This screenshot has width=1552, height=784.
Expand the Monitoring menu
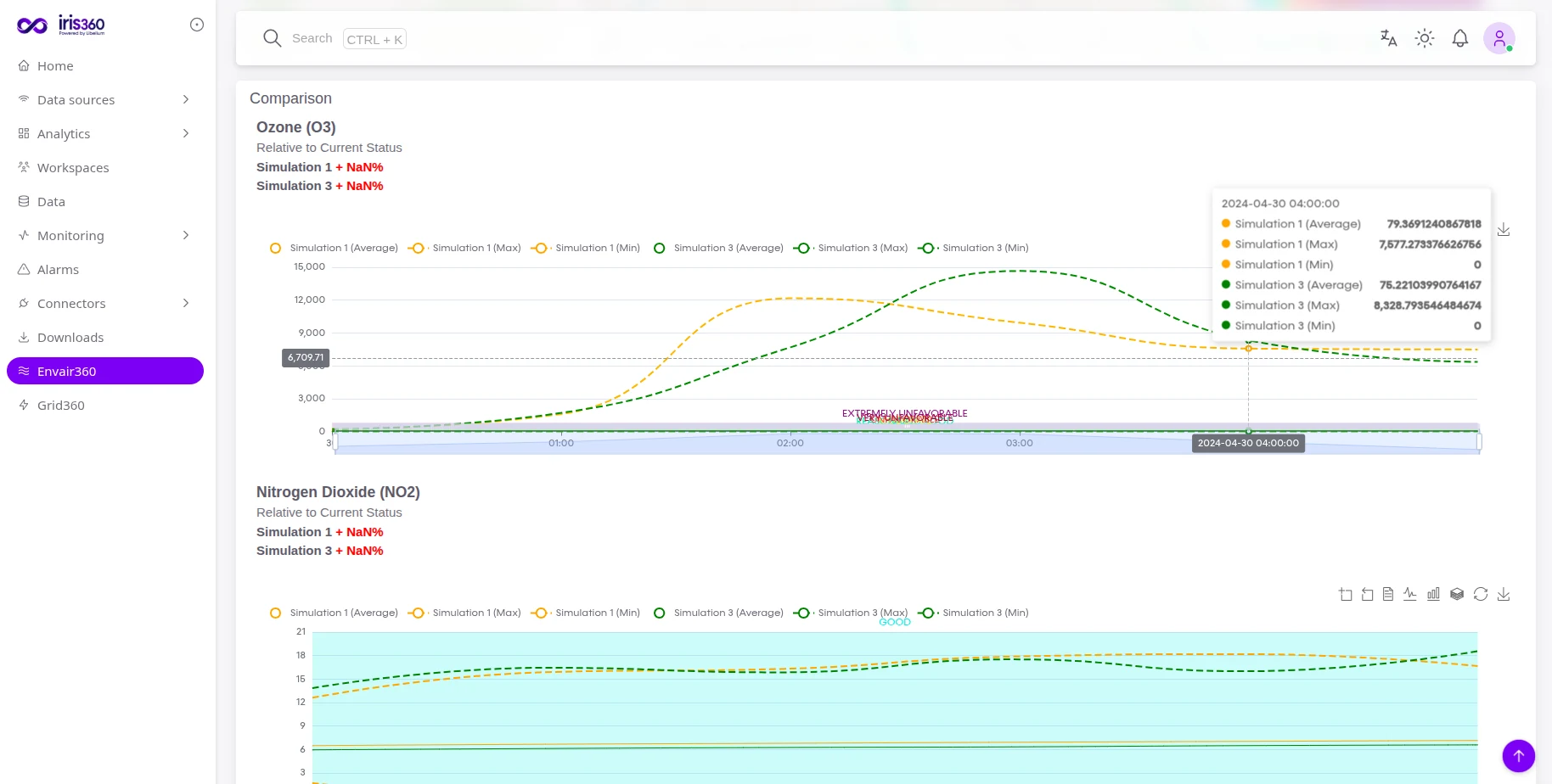104,235
